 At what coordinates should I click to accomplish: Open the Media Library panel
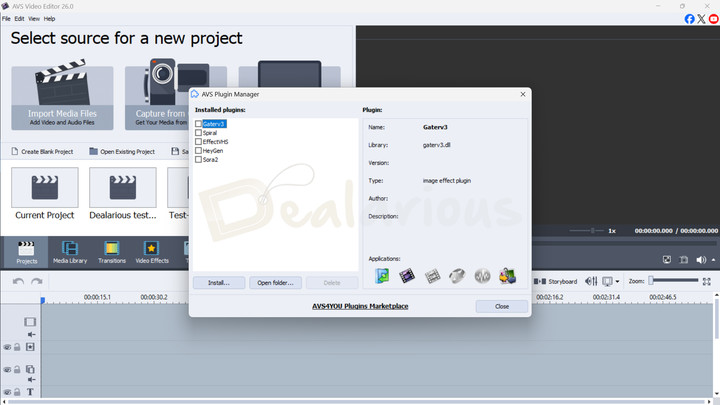70,252
